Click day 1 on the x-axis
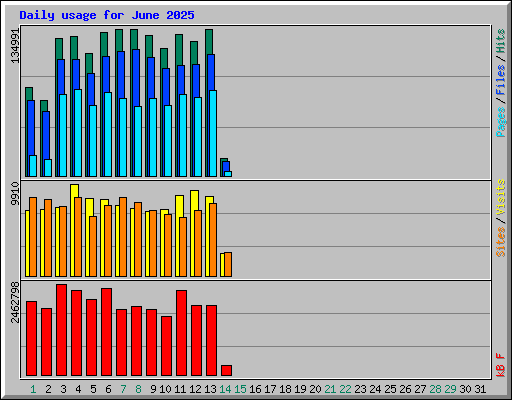Viewport: 512px width, 400px height. [x=33, y=389]
